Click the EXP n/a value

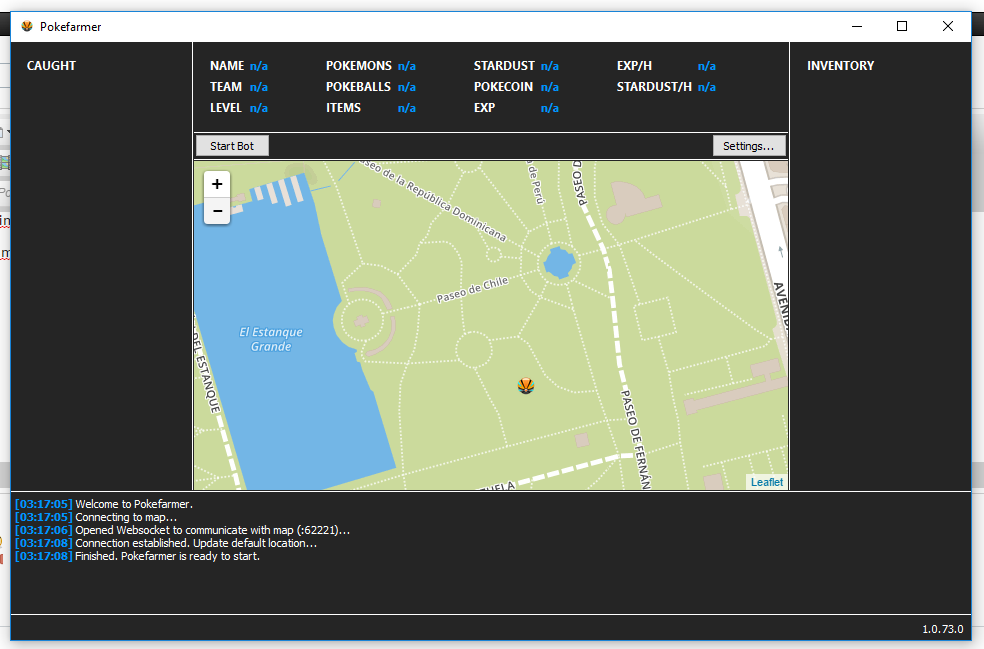click(x=550, y=108)
